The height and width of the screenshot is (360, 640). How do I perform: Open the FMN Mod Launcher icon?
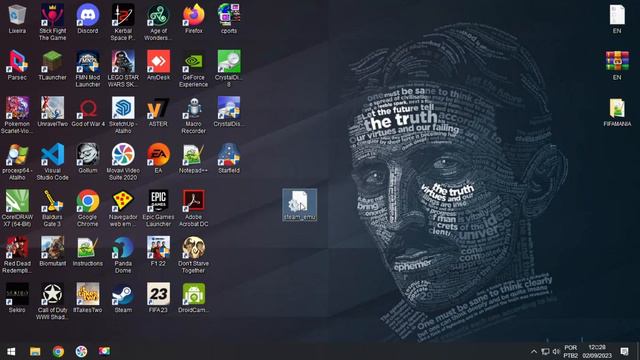pyautogui.click(x=88, y=69)
